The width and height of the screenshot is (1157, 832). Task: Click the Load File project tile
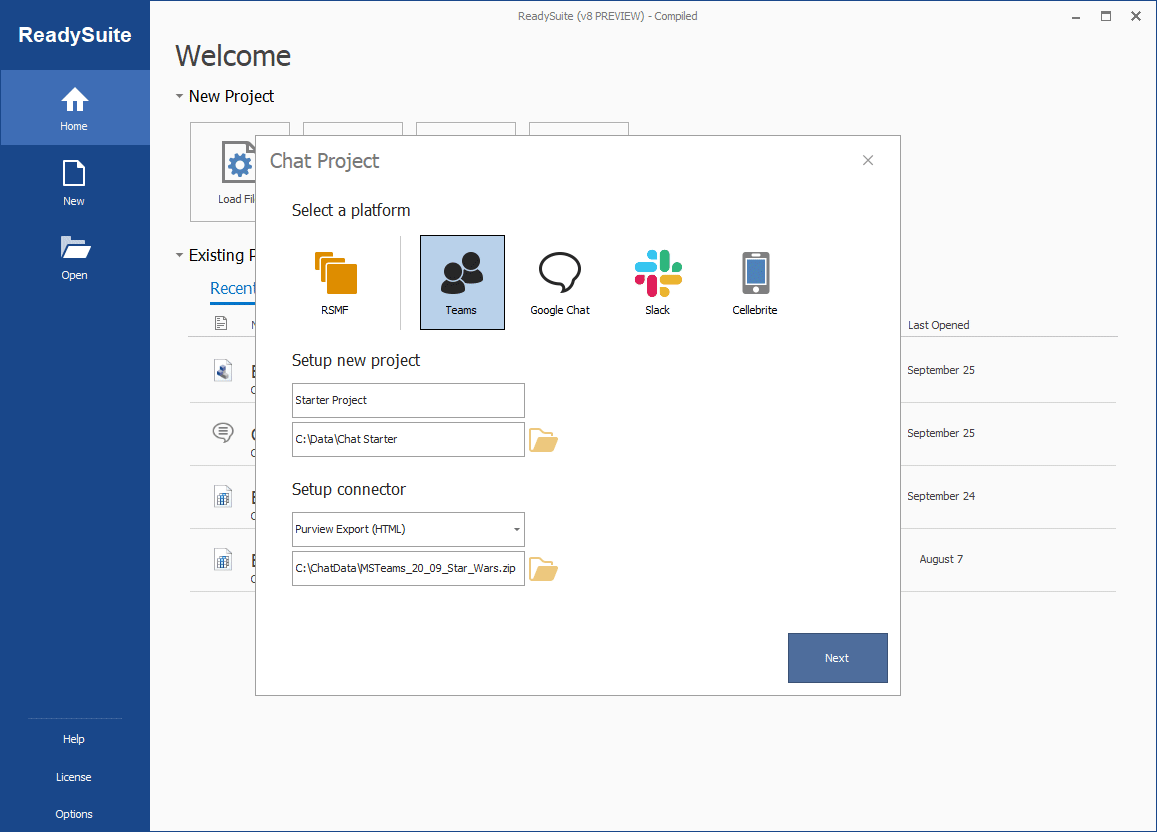click(x=224, y=172)
